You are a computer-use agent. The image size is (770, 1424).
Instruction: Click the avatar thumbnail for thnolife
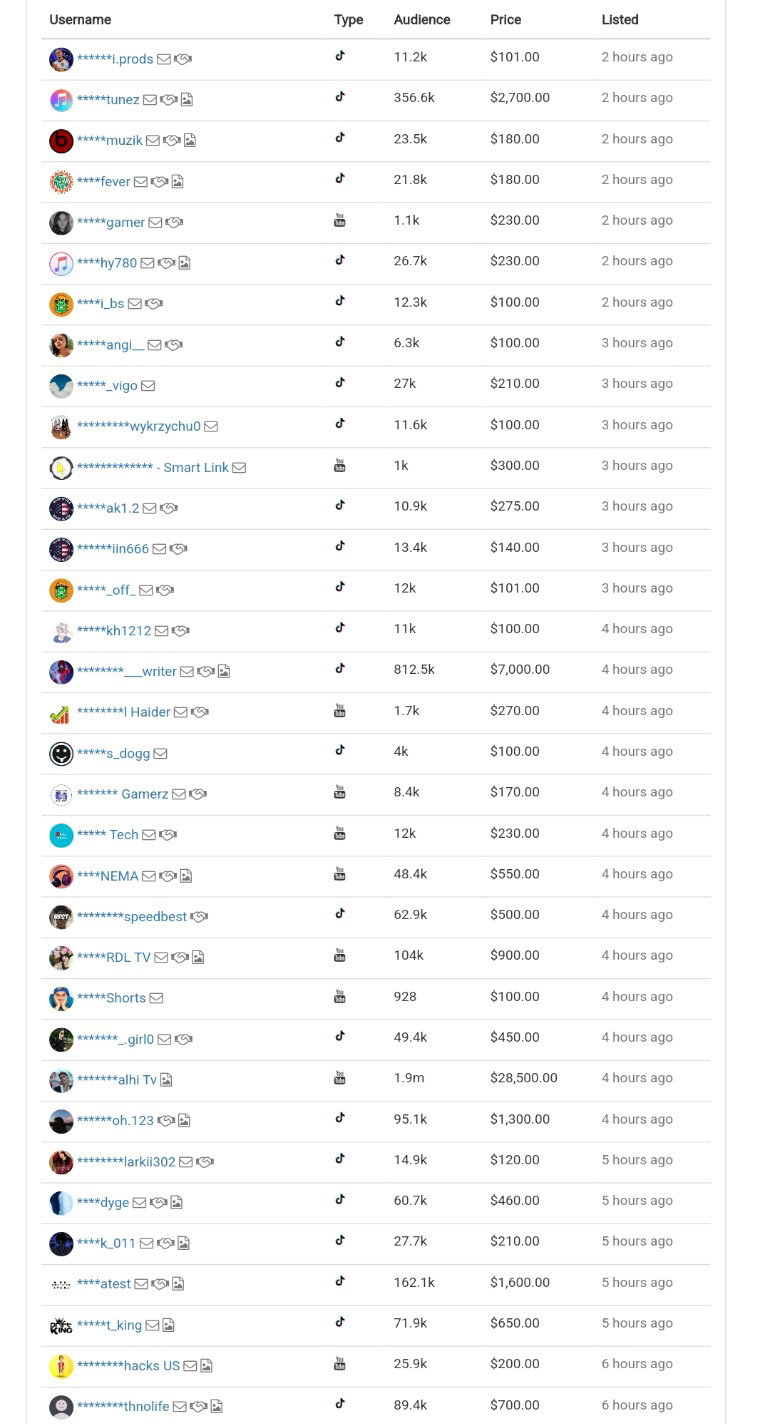coord(61,1407)
